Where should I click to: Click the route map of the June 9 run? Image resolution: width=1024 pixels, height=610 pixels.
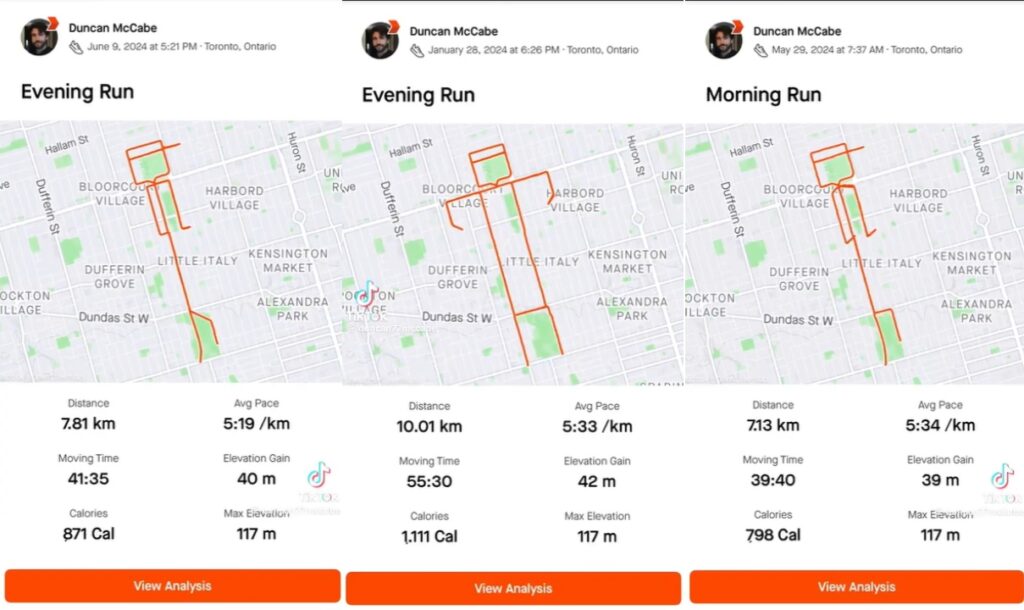pos(170,250)
